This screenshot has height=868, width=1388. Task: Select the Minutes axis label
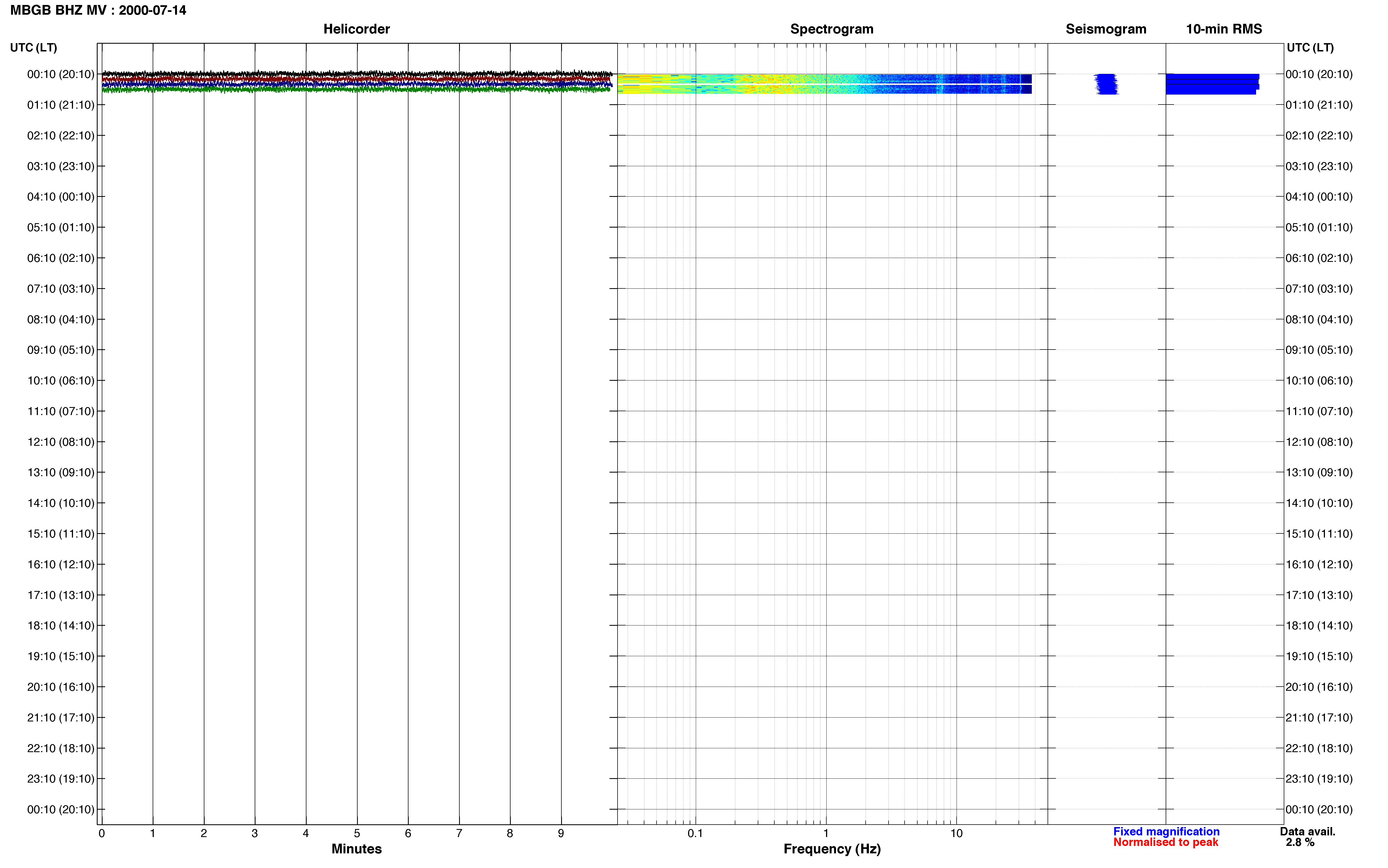click(x=356, y=848)
